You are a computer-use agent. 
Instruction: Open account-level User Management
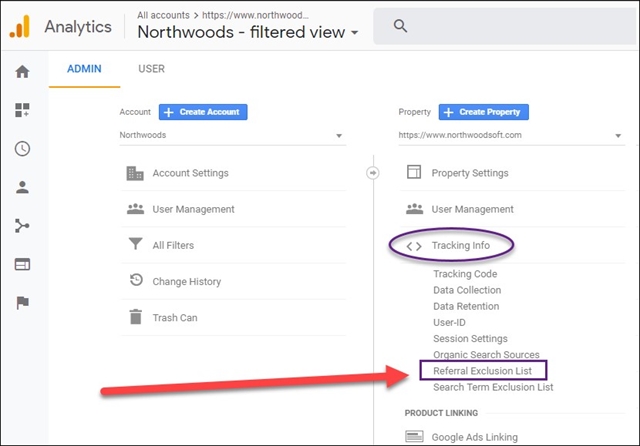pyautogui.click(x=193, y=209)
